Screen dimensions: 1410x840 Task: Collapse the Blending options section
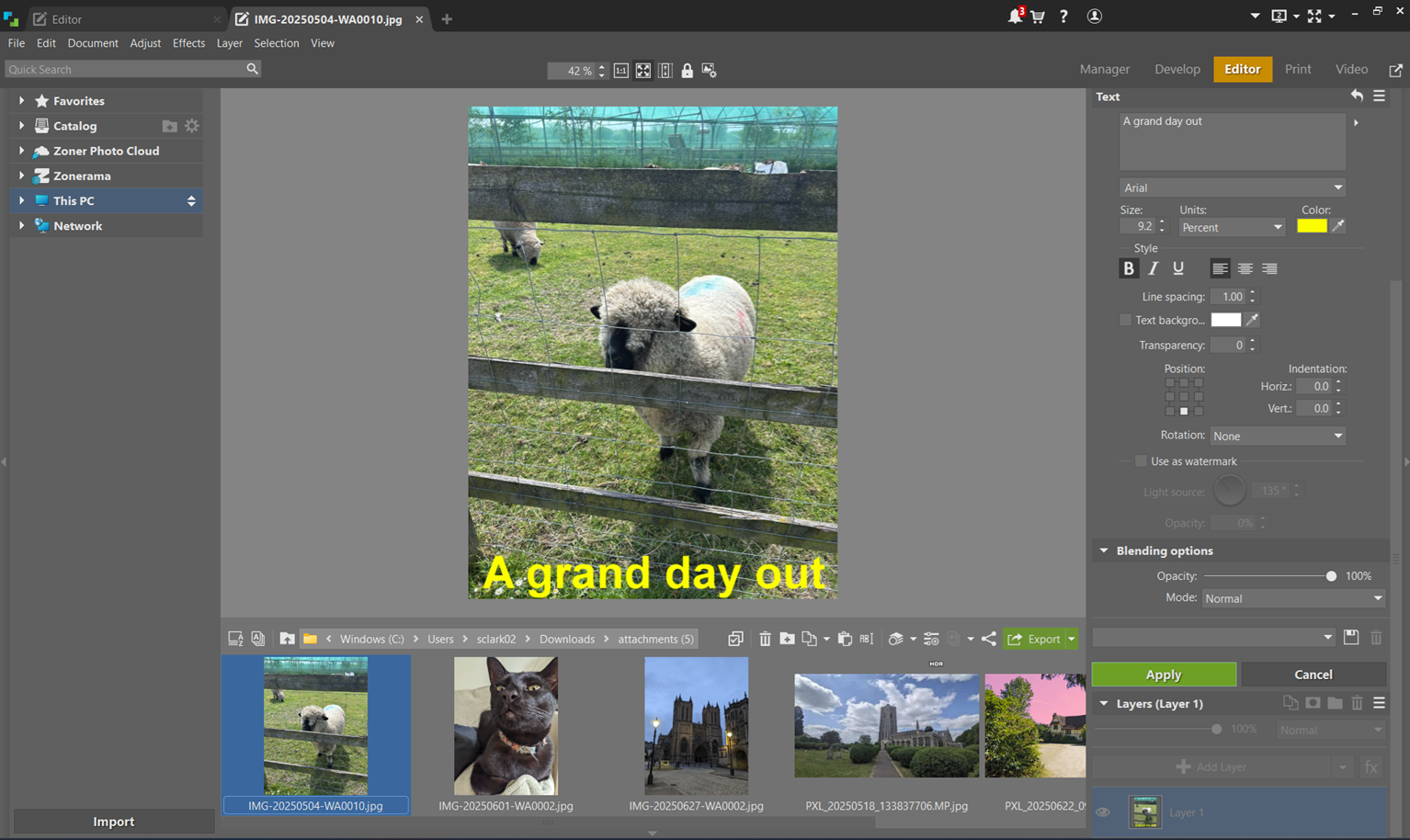pyautogui.click(x=1104, y=551)
